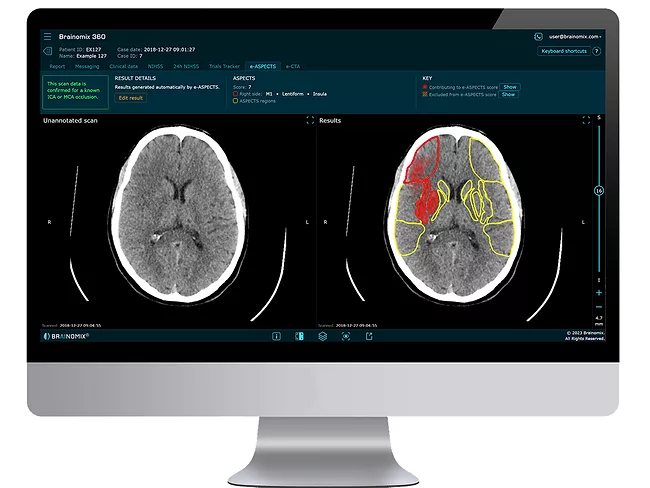Screen dimensions: 650x488
Task: Click the Lentiform region label
Action: 293,94
